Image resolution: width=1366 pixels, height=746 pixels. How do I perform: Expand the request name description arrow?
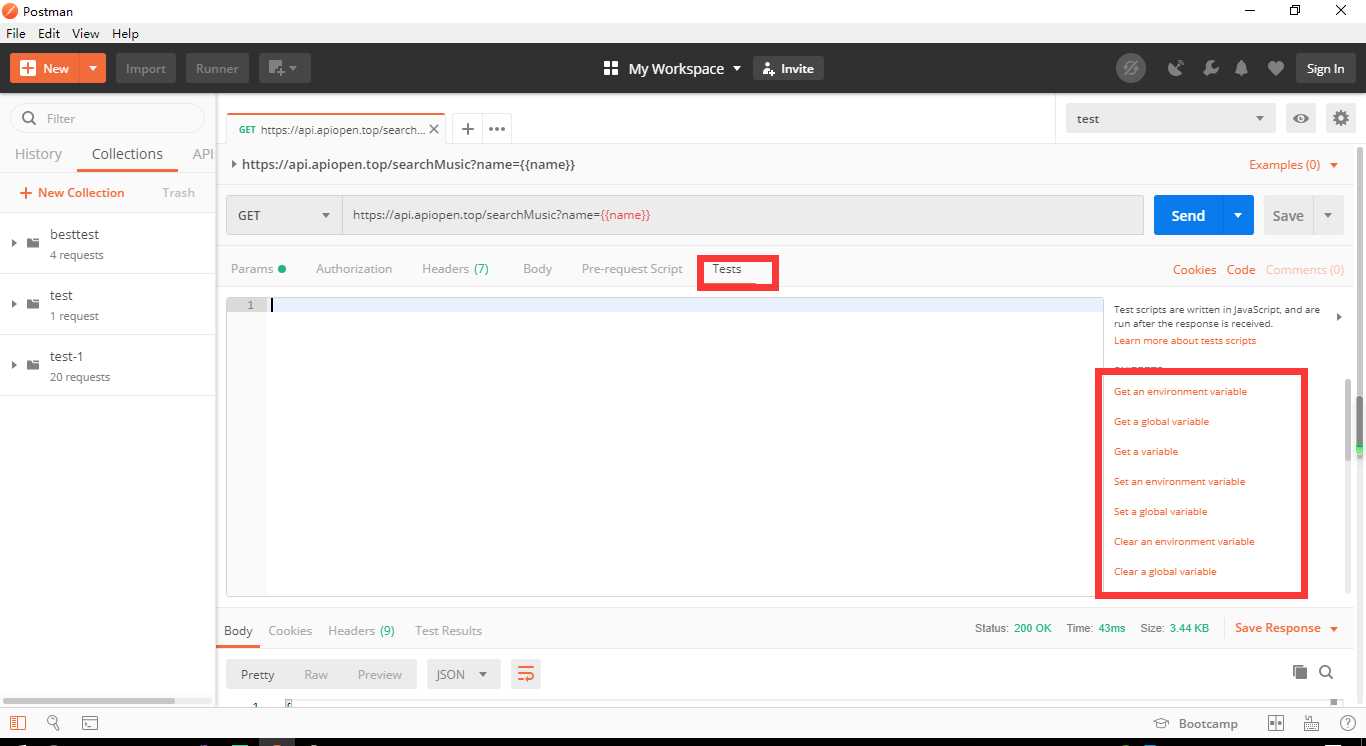coord(234,164)
